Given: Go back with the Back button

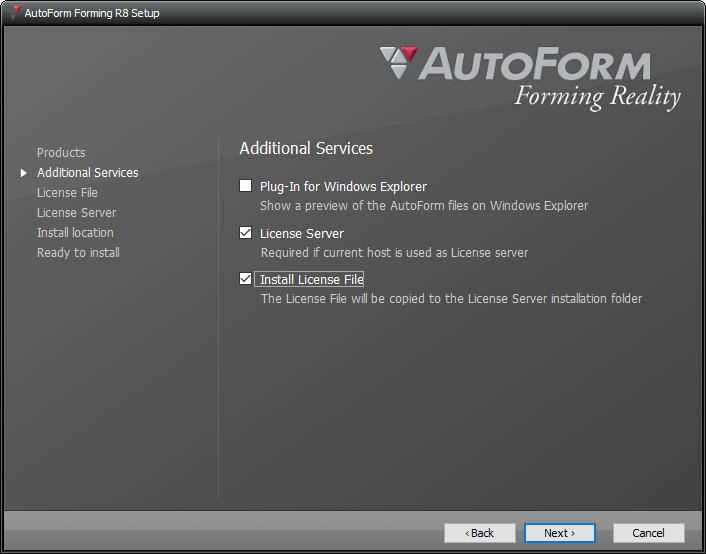Looking at the screenshot, I should point(480,533).
